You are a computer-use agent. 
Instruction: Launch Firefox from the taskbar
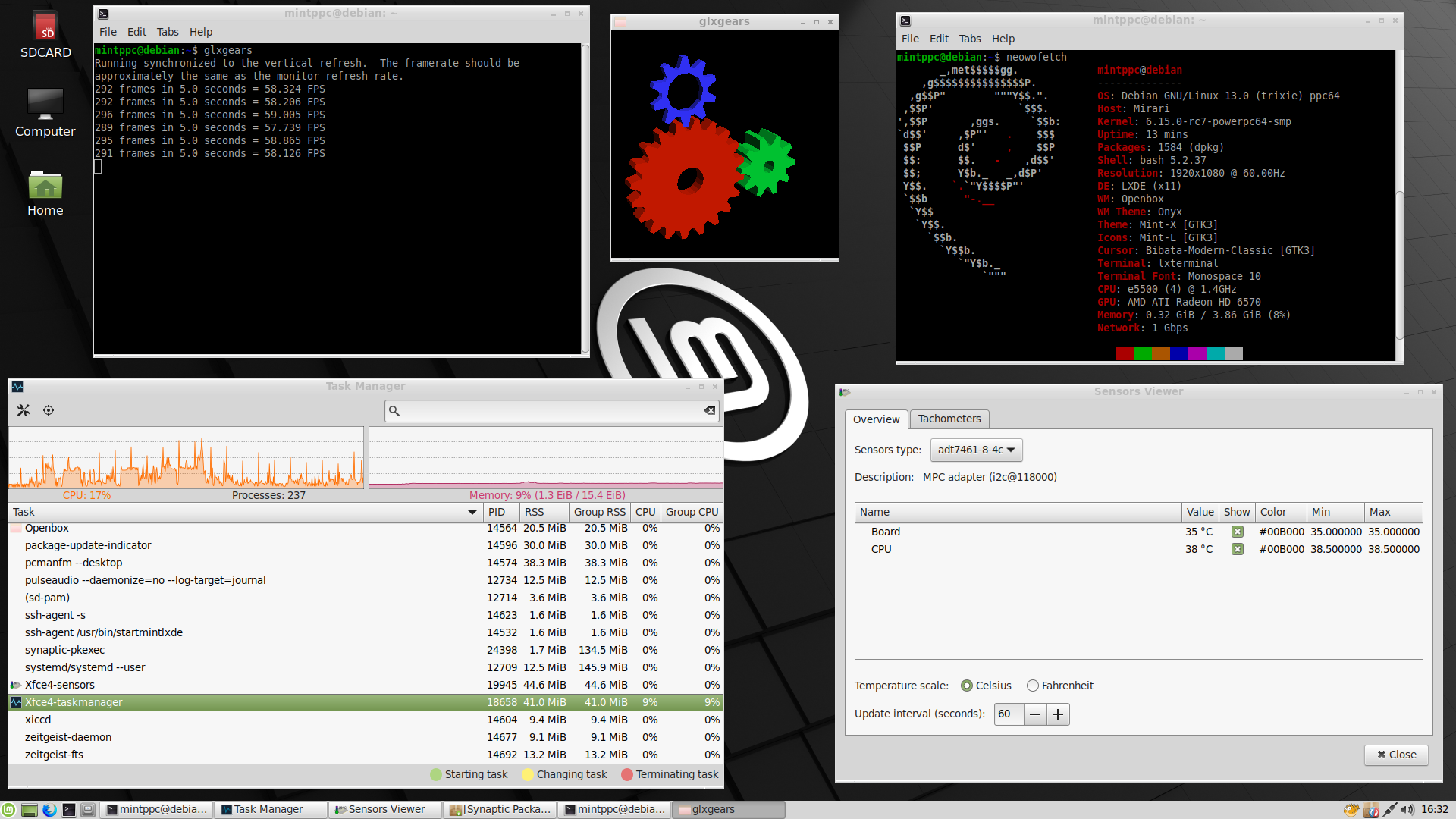click(x=49, y=810)
